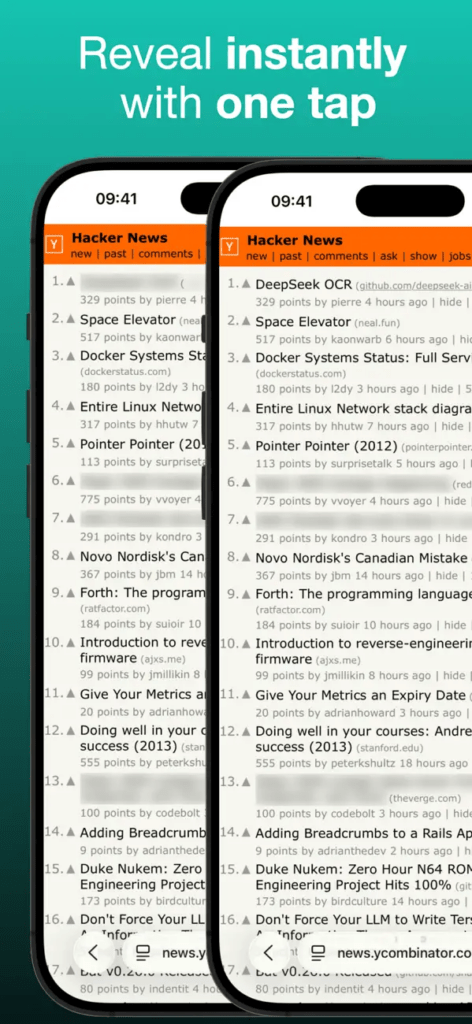Upvote Doing well in your courses, right phone
Image resolution: width=472 pixels, height=1024 pixels.
tap(246, 732)
